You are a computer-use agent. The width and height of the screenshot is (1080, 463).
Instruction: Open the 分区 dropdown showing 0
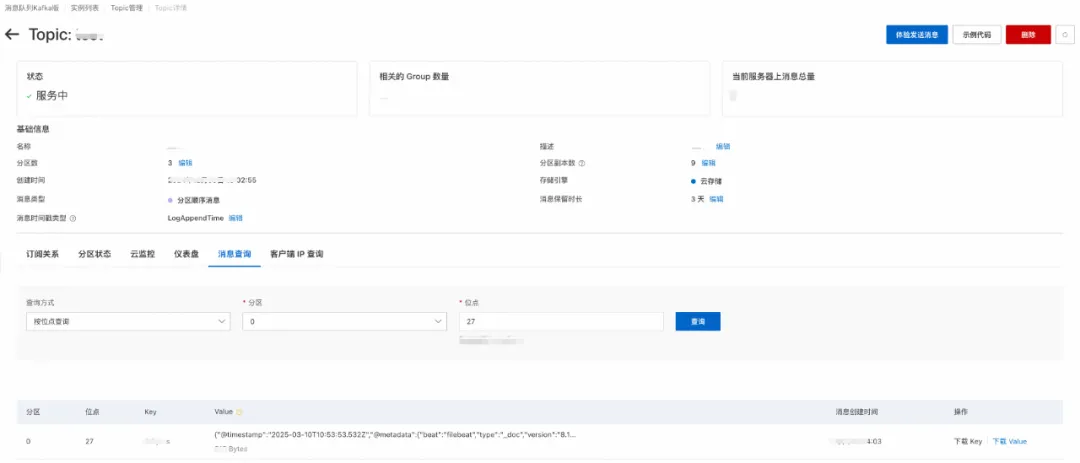pyautogui.click(x=344, y=322)
